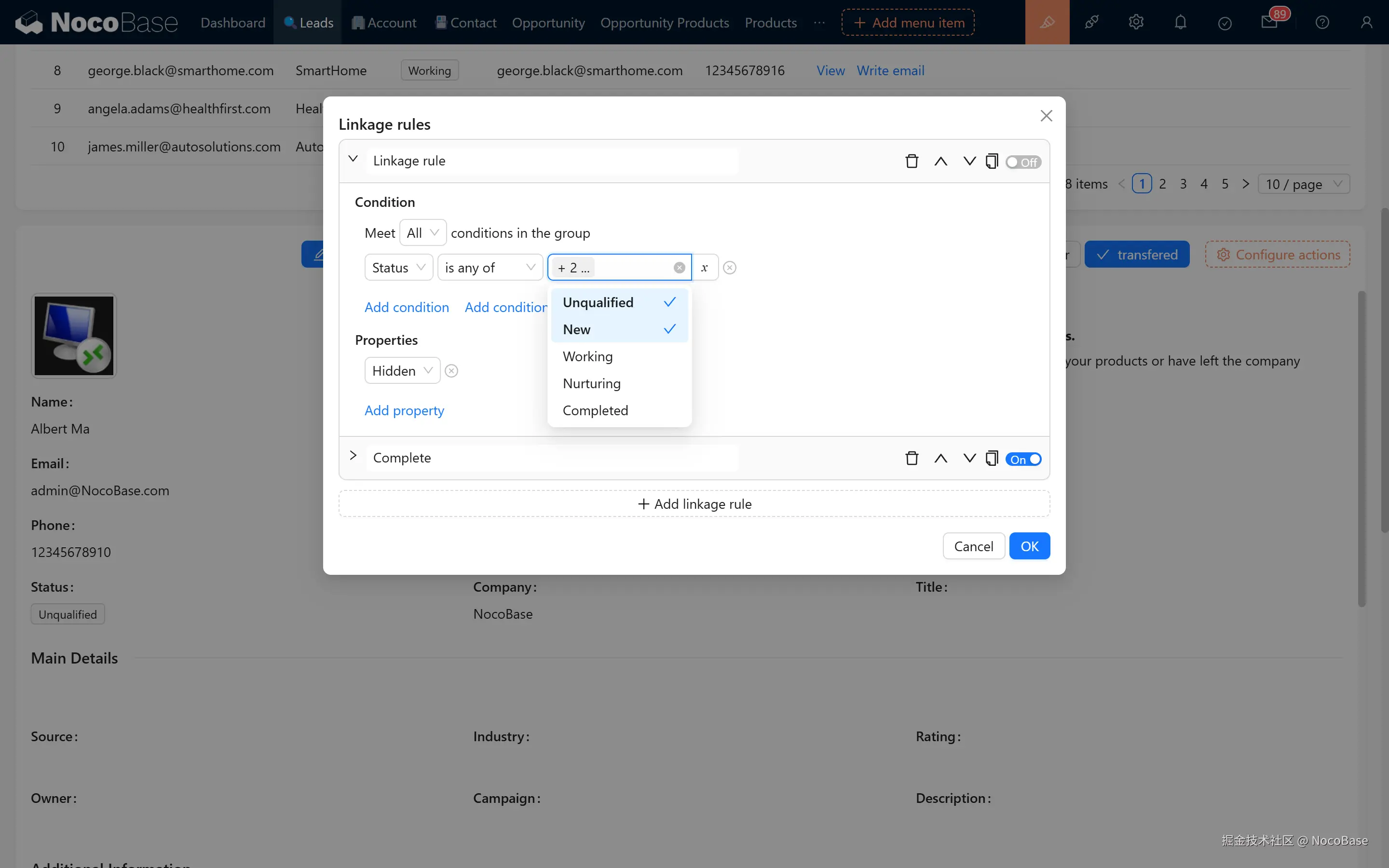
Task: Click the Add property link
Action: click(x=404, y=410)
